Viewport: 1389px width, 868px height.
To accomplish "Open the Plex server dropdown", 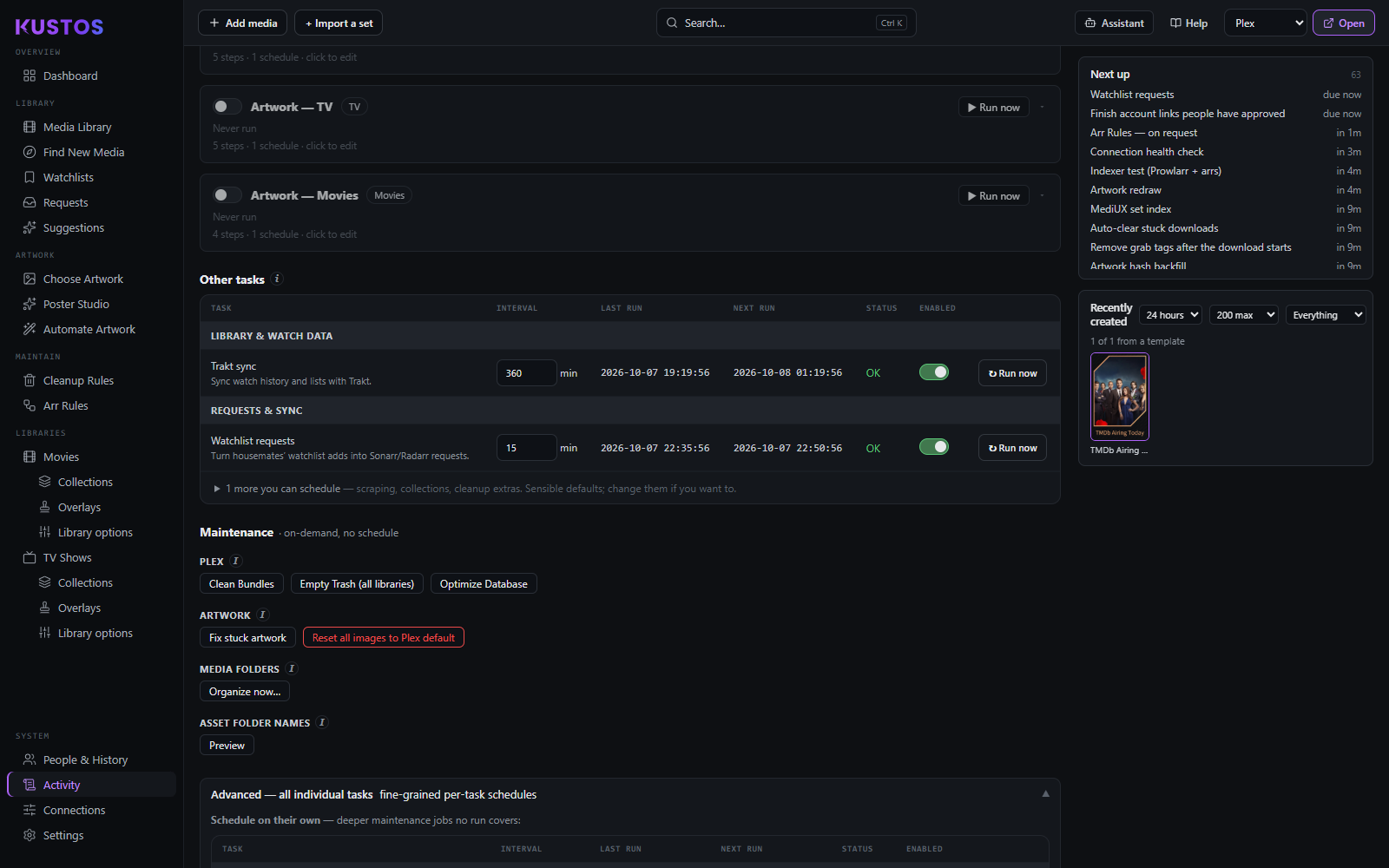I will (x=1266, y=23).
